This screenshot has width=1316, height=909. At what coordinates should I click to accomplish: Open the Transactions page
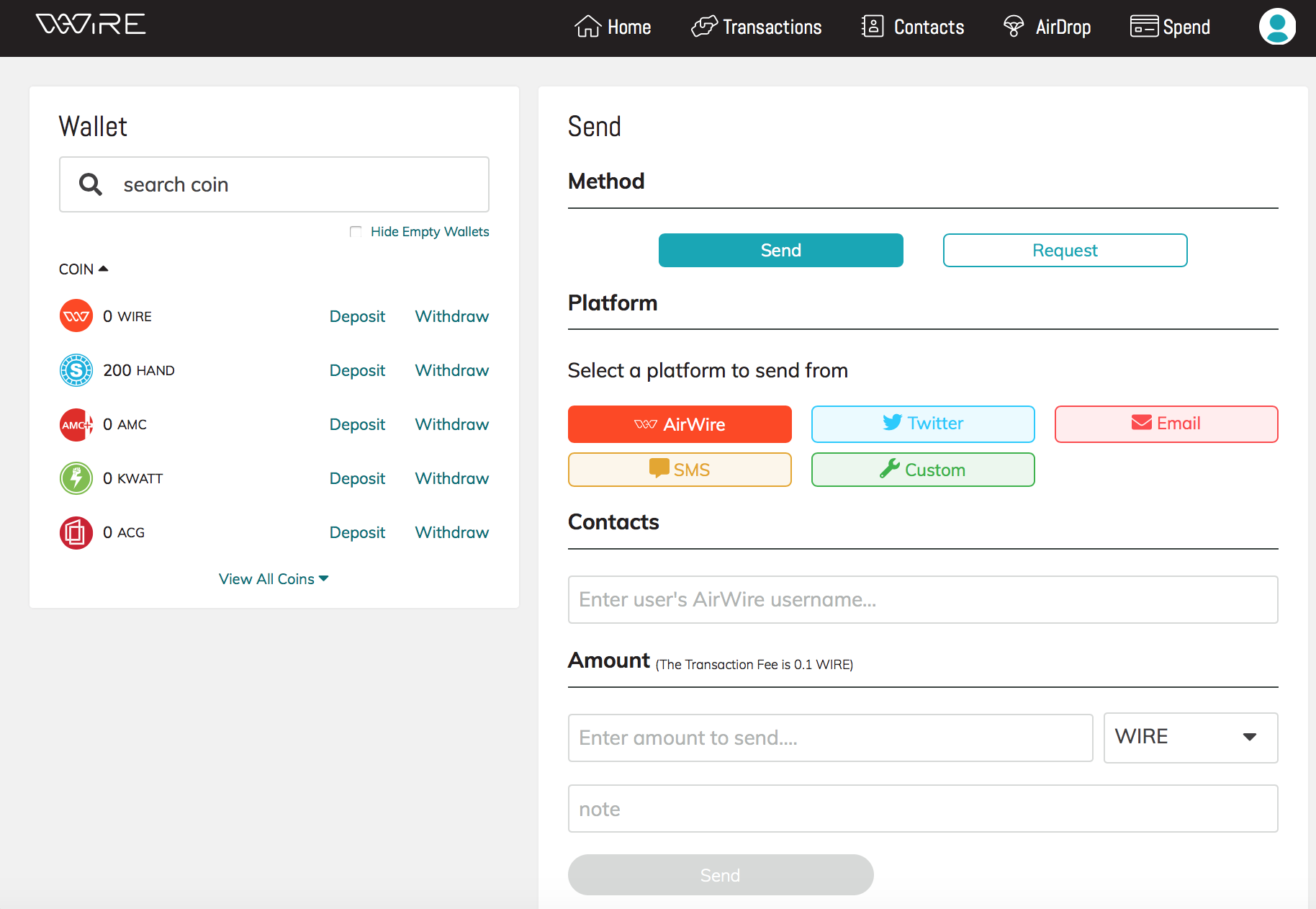[756, 27]
